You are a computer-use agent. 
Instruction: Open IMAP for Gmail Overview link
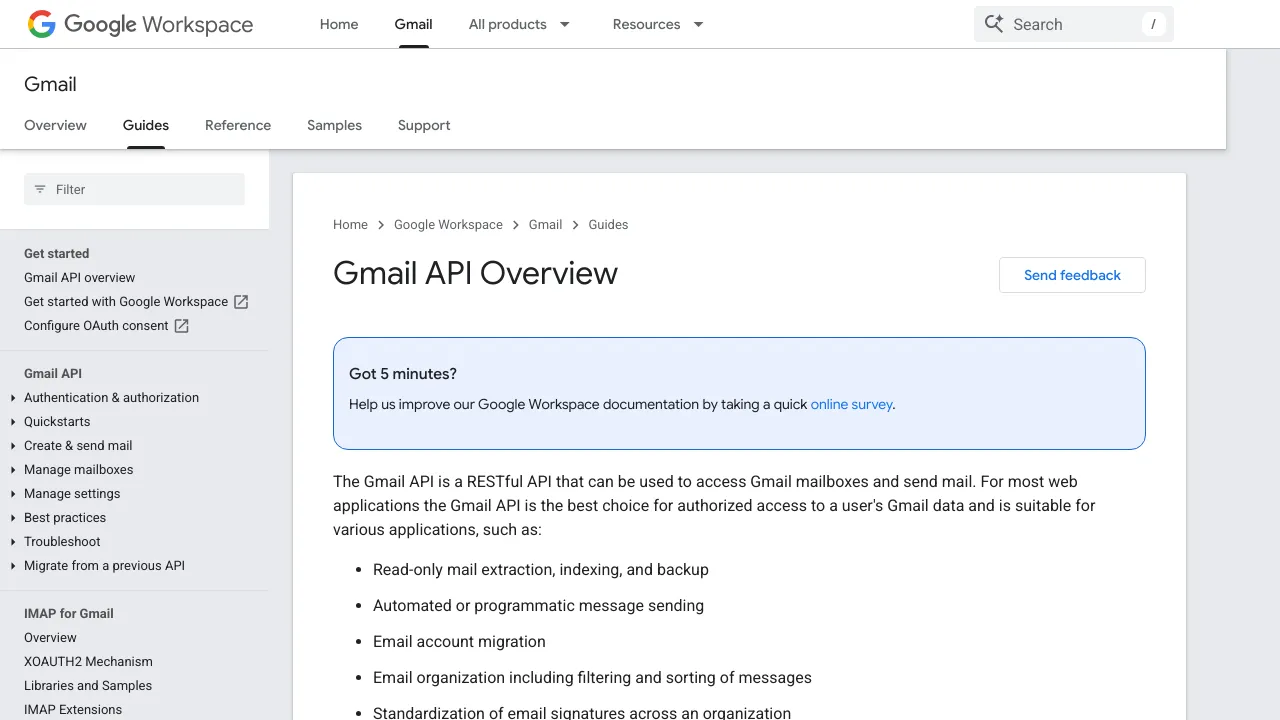[50, 638]
